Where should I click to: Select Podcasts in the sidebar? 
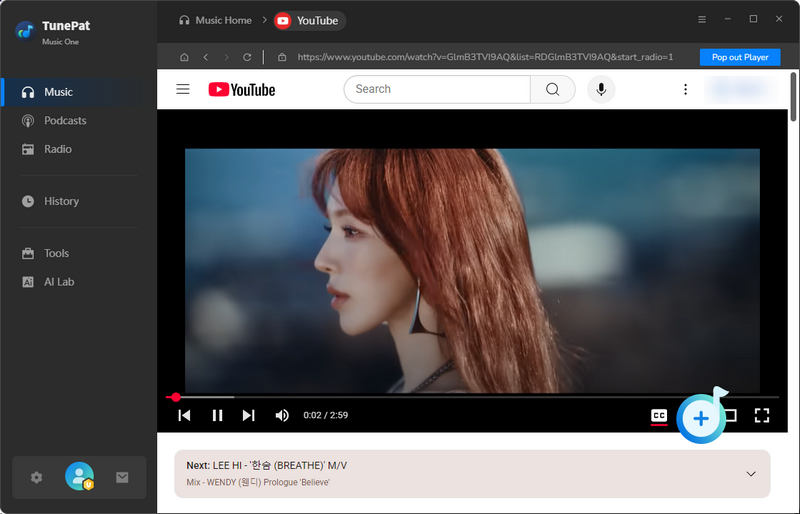pos(65,121)
